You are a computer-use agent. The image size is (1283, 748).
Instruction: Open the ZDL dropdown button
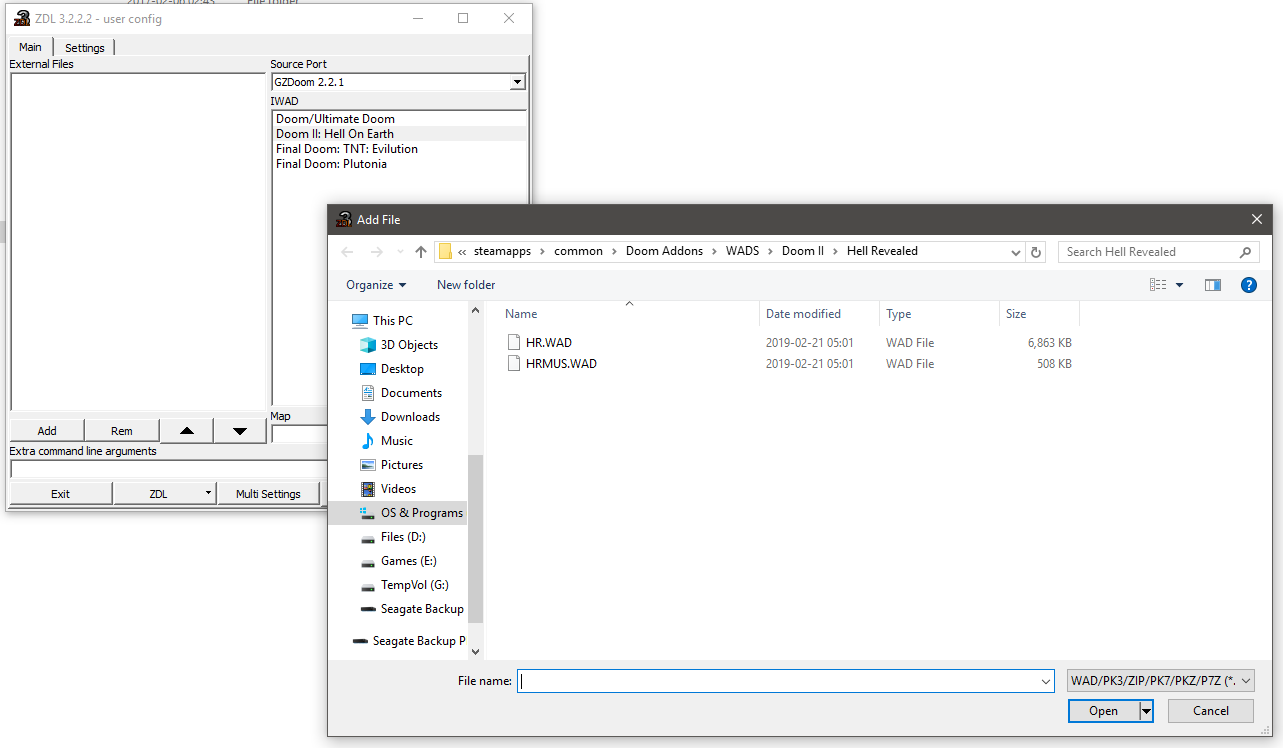(x=165, y=494)
